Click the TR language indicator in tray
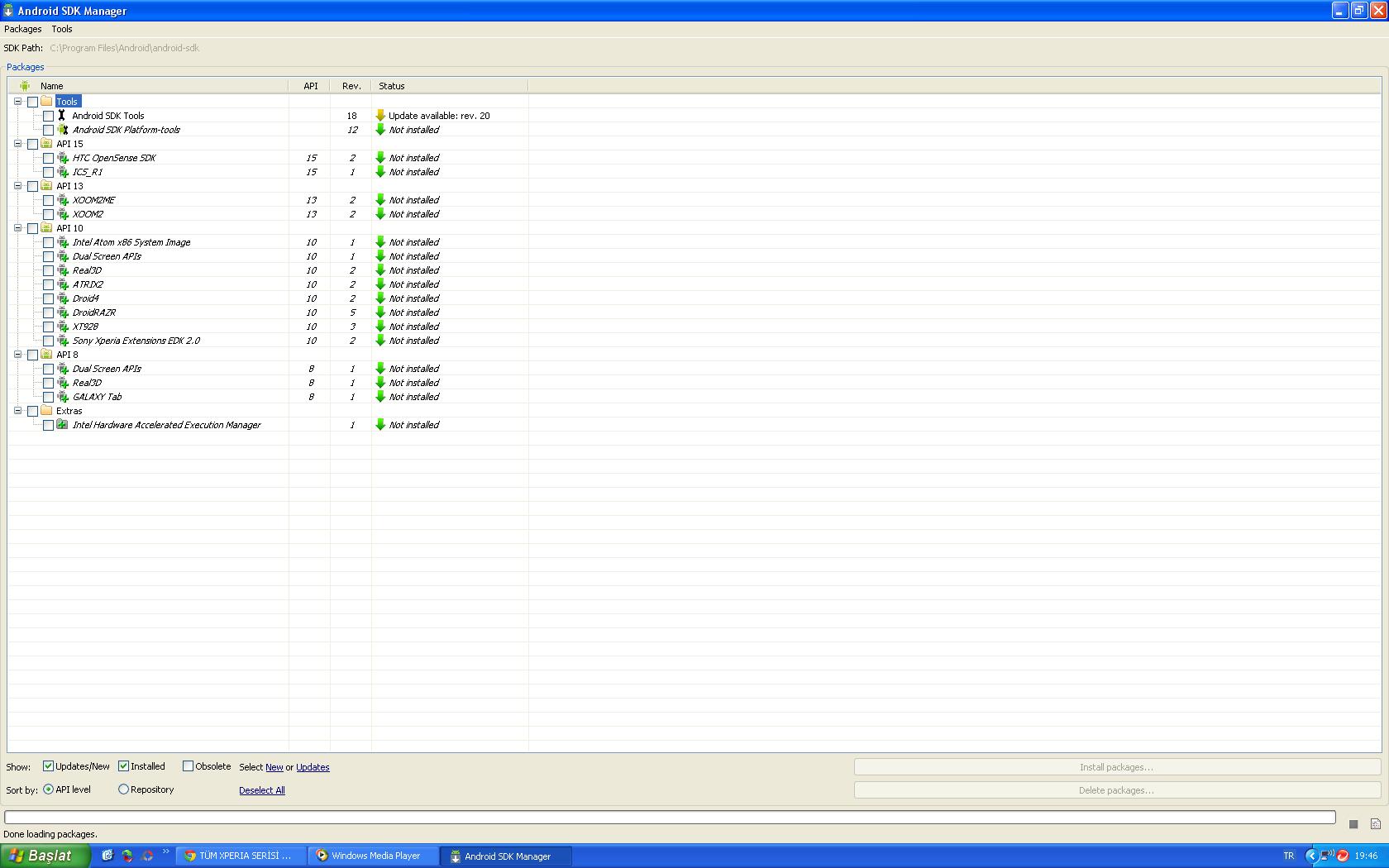 coord(1288,856)
